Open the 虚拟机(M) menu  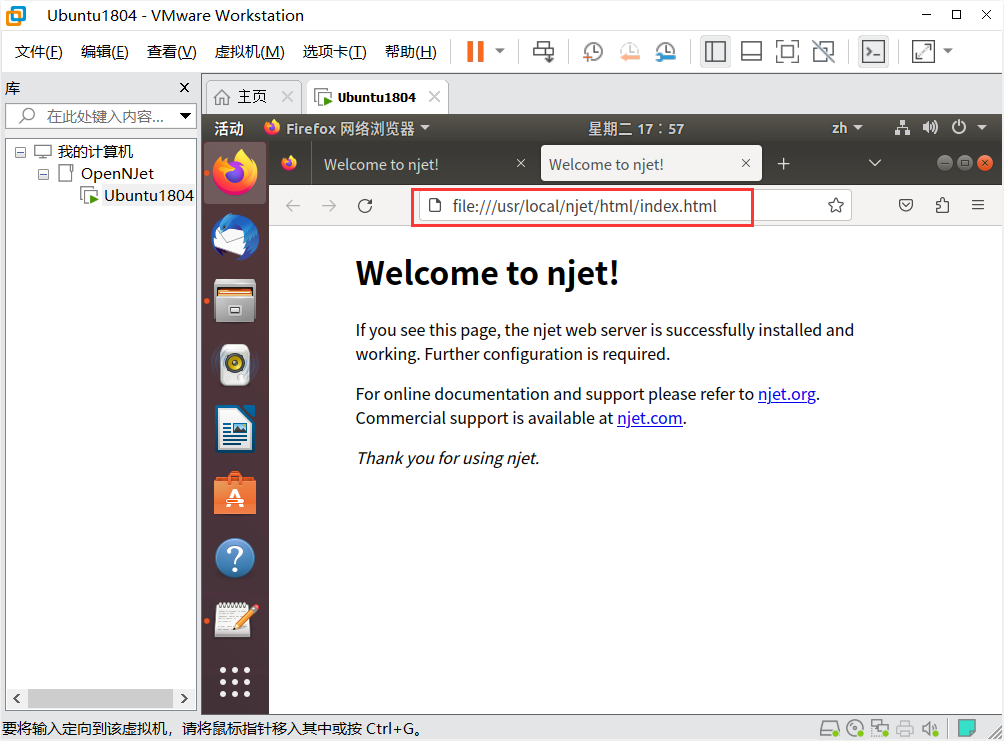click(x=250, y=52)
